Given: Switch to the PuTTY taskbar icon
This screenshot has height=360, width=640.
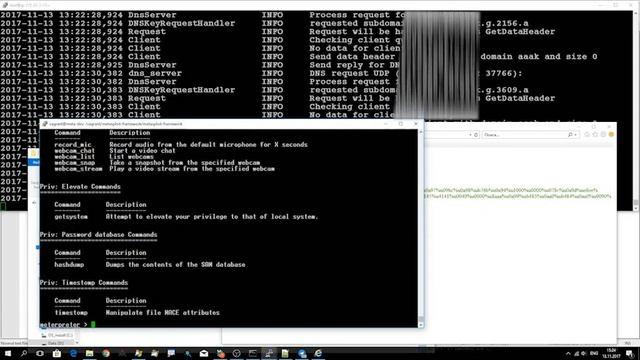Looking at the screenshot, I should click(x=269, y=353).
